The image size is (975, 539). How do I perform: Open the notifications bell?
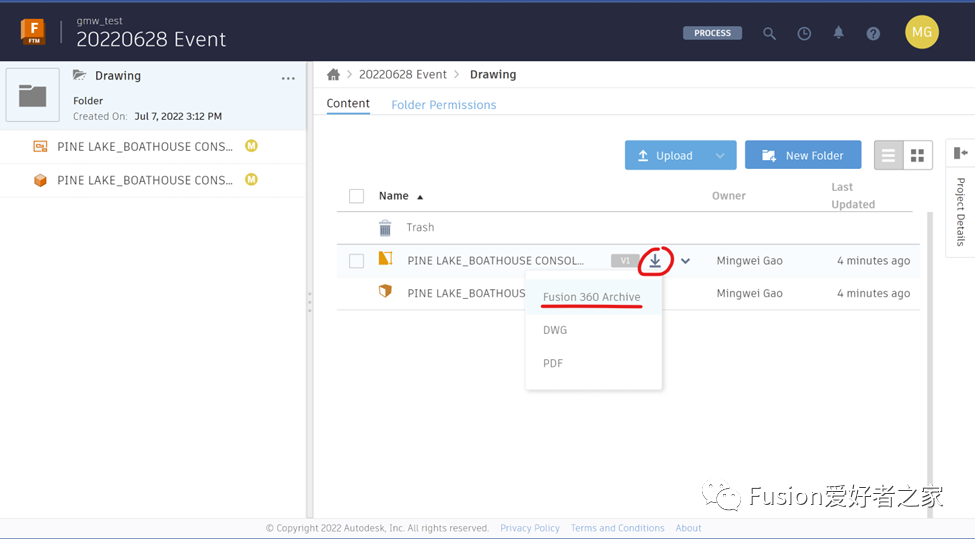pyautogui.click(x=838, y=33)
